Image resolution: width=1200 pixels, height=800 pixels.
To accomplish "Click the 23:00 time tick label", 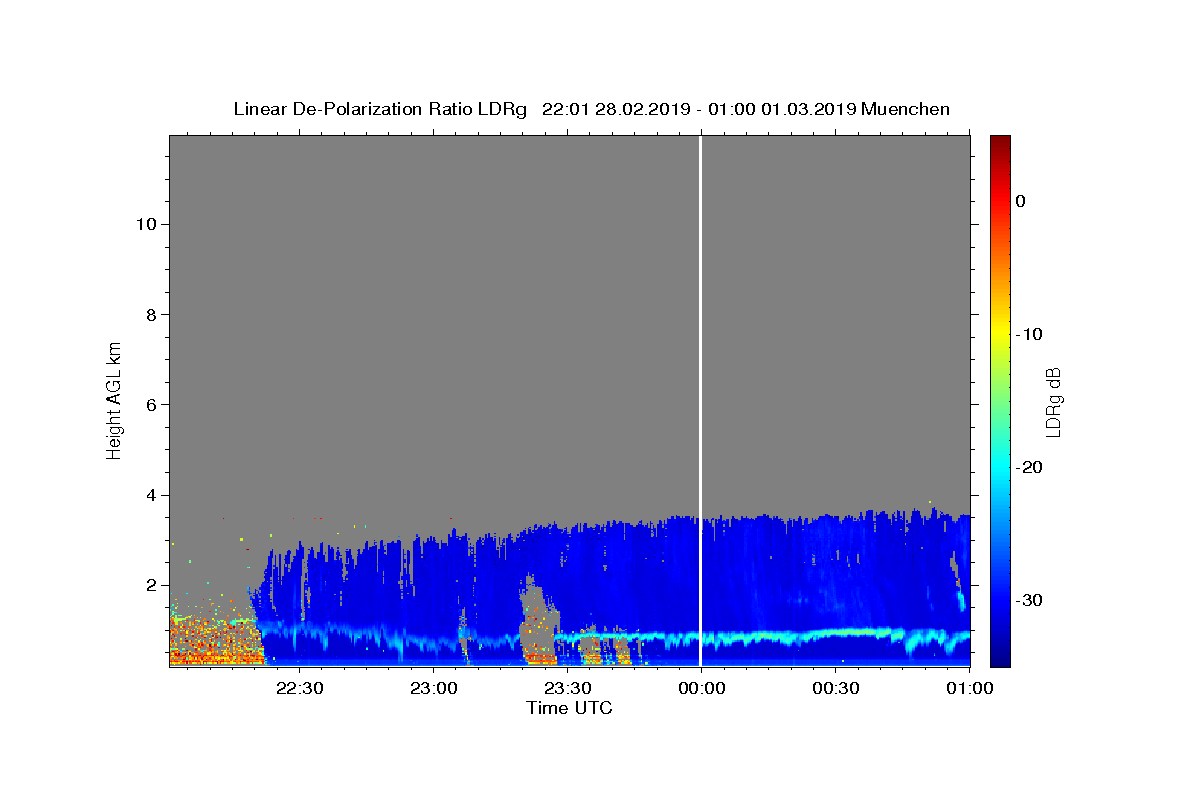I will 433,688.
